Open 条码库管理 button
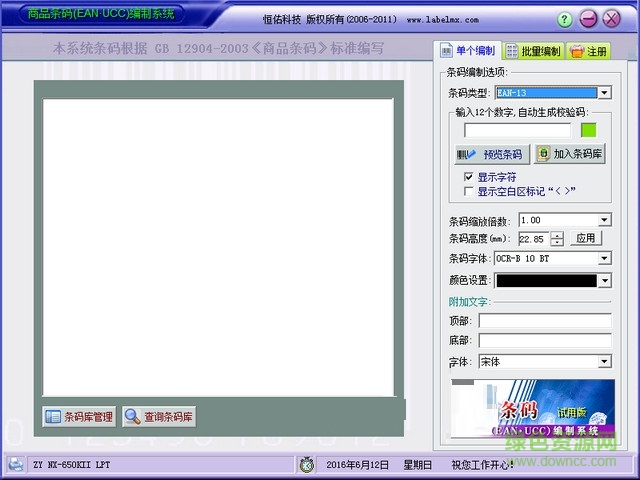This screenshot has height=480, width=640. tap(79, 417)
